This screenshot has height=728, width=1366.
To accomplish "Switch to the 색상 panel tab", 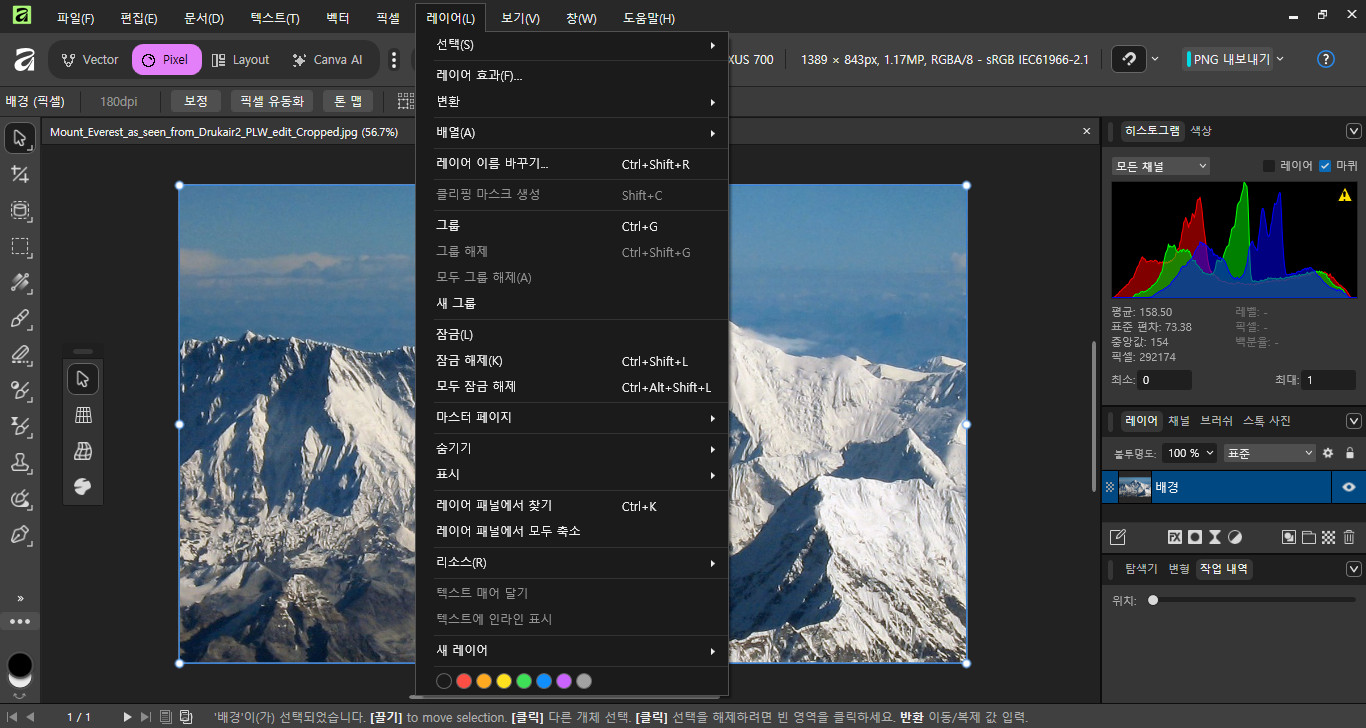I will (1201, 131).
